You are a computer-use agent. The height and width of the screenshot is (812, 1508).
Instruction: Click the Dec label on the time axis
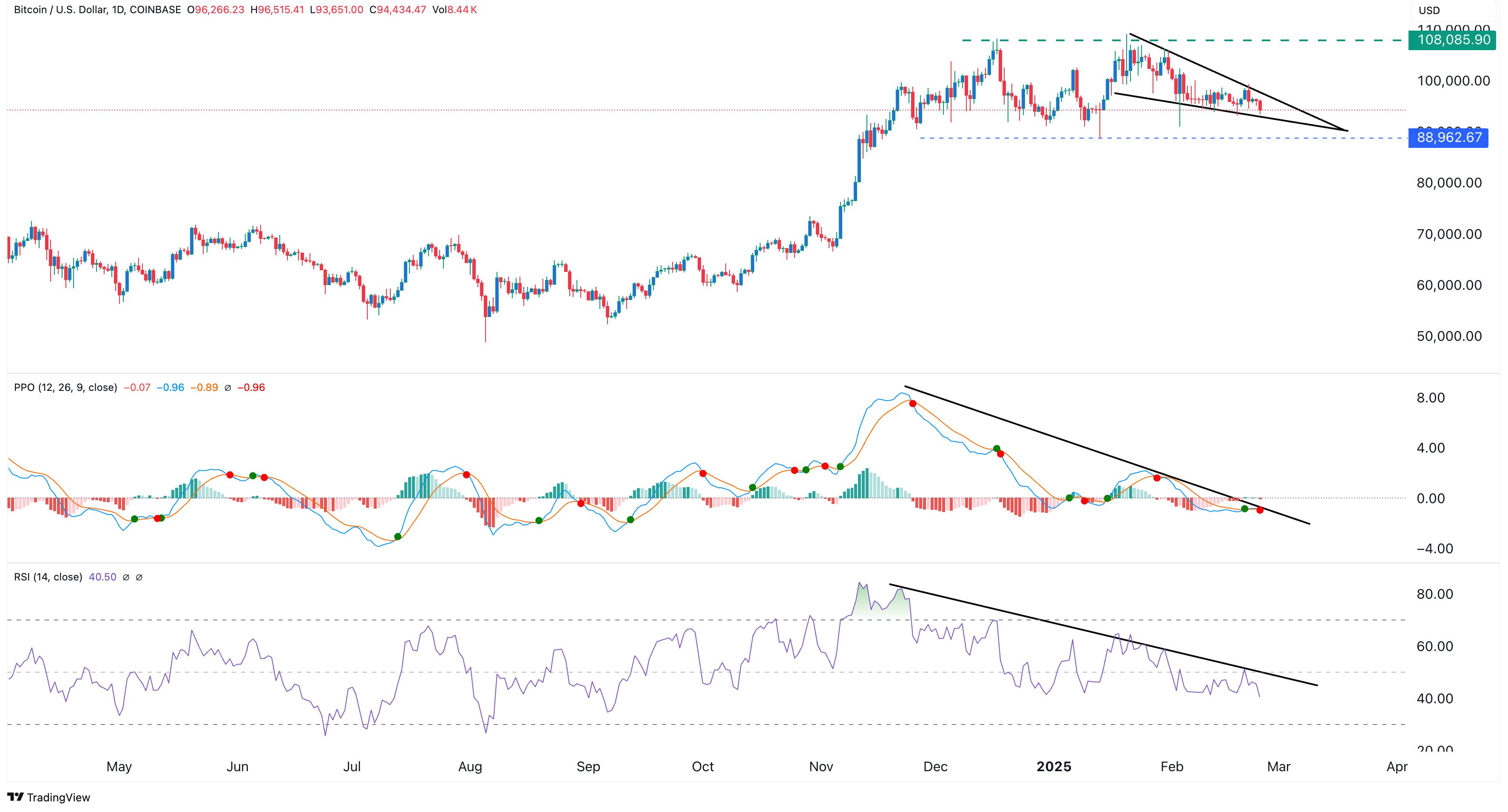point(935,767)
